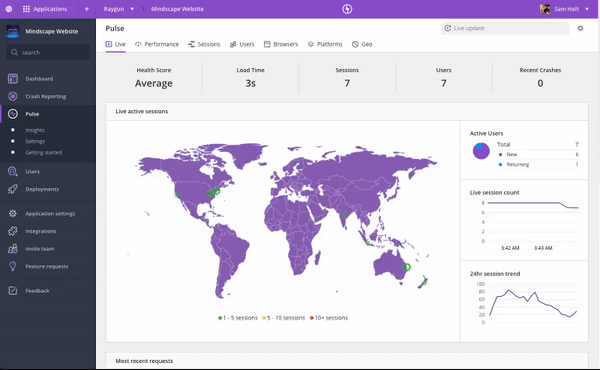Viewport: 600px width, 370px height.
Task: Click the session marker on Australia
Action: pos(406,267)
